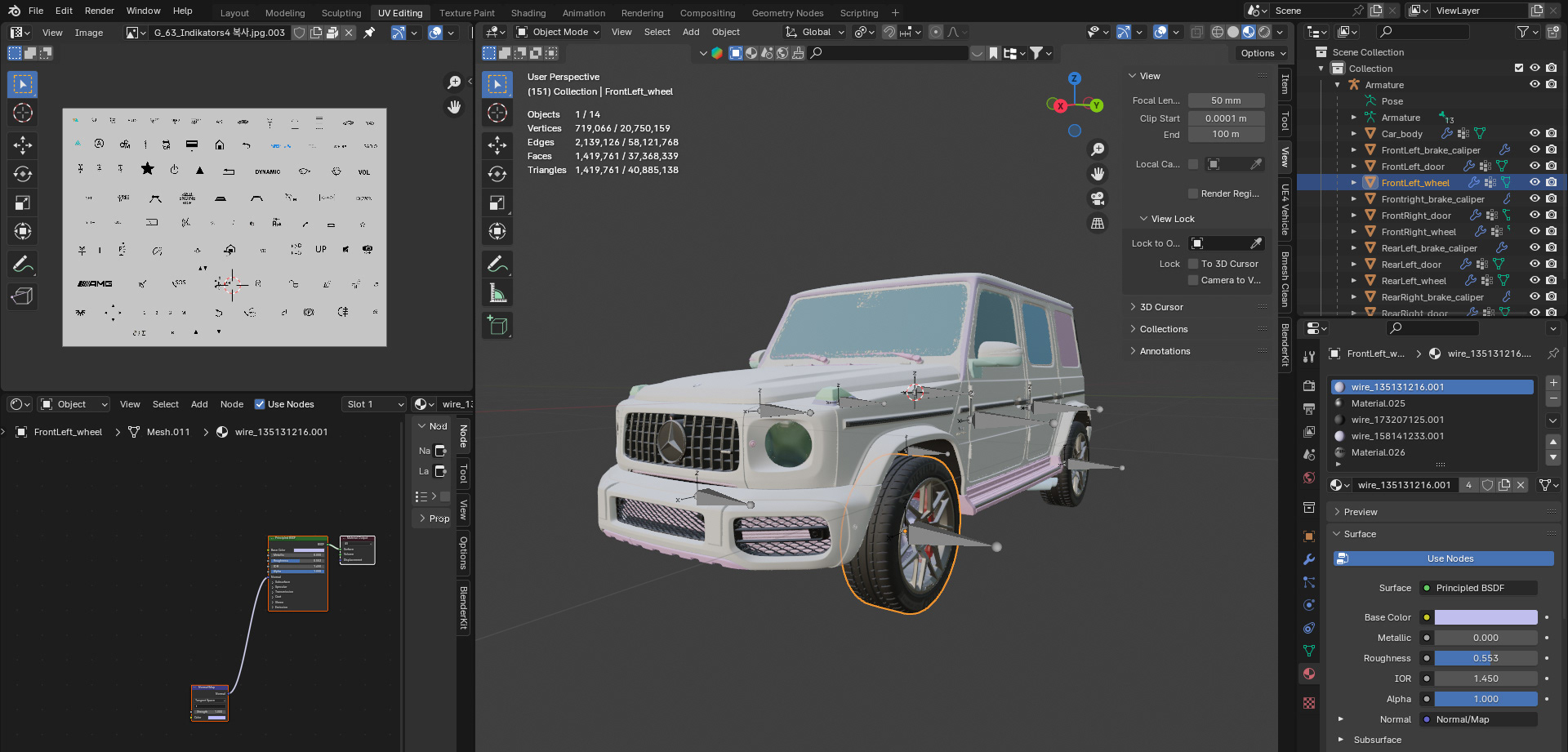Expand the Car_body item in the outliner

coord(1353,133)
